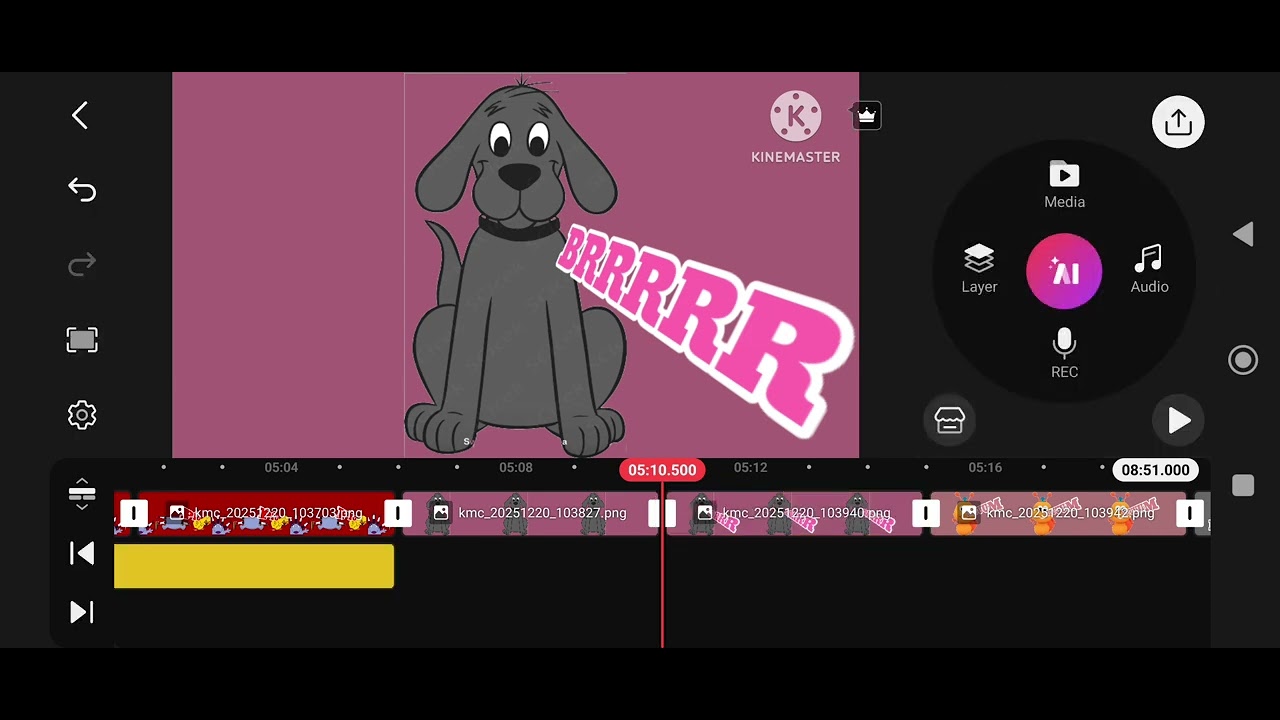Redo the last undone action
1280x720 pixels.
82,264
